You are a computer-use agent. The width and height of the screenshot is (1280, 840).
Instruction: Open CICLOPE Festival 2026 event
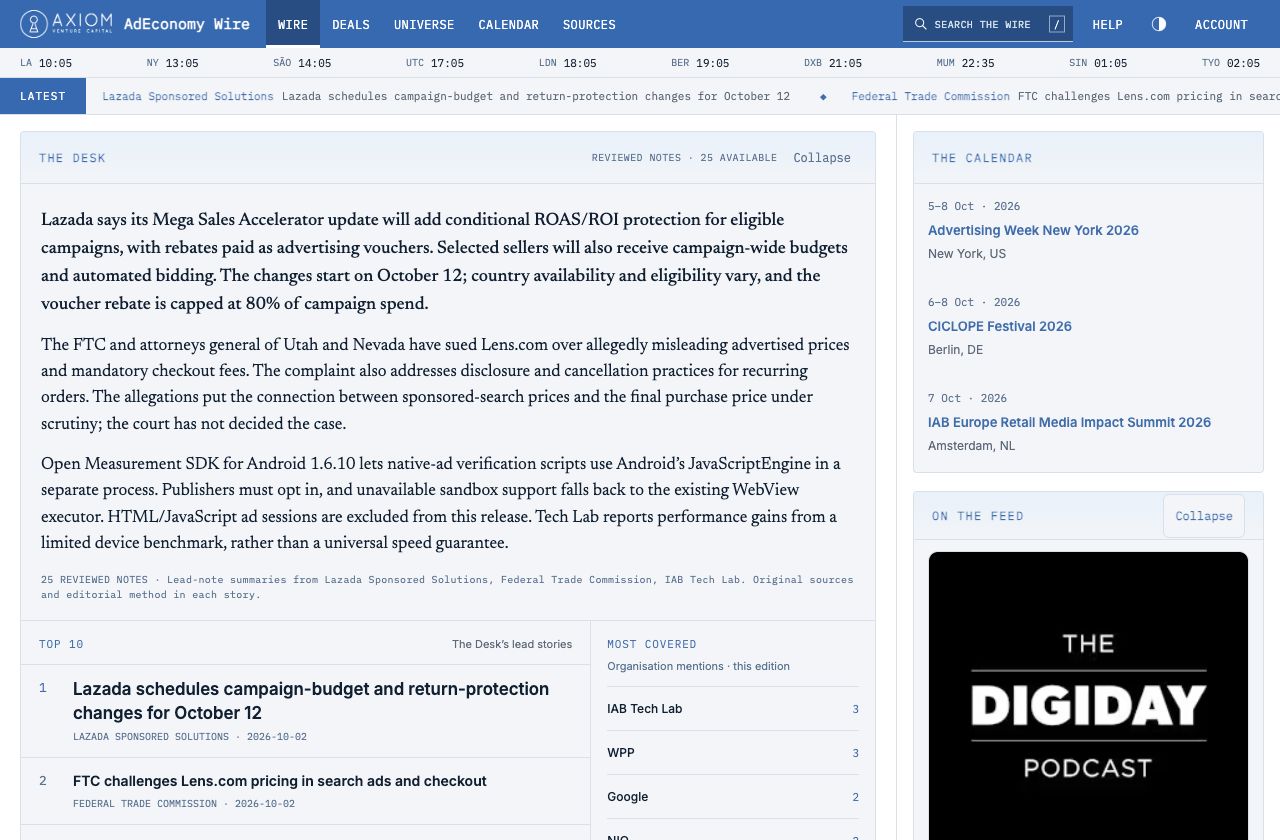1000,326
